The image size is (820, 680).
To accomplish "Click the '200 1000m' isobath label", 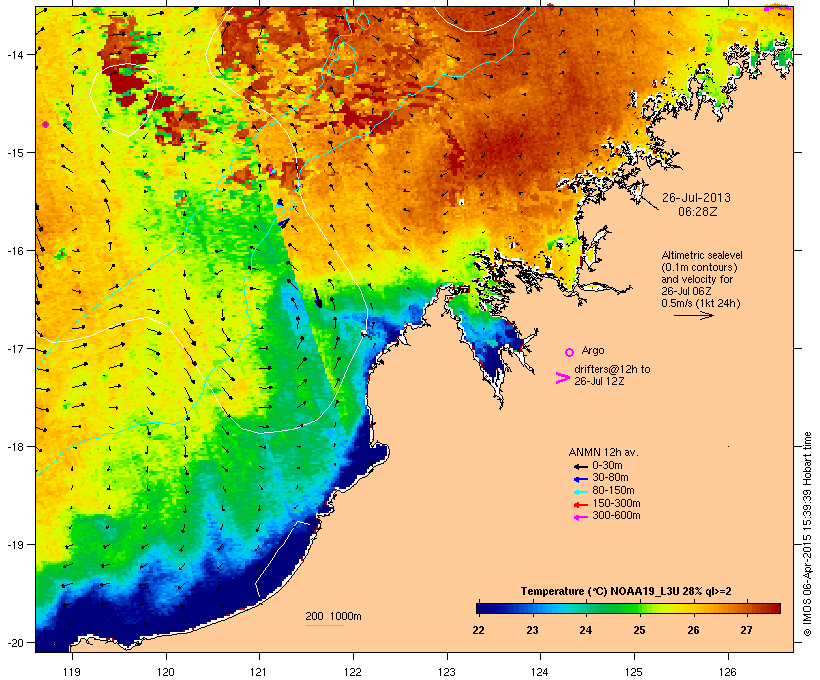I will point(333,616).
